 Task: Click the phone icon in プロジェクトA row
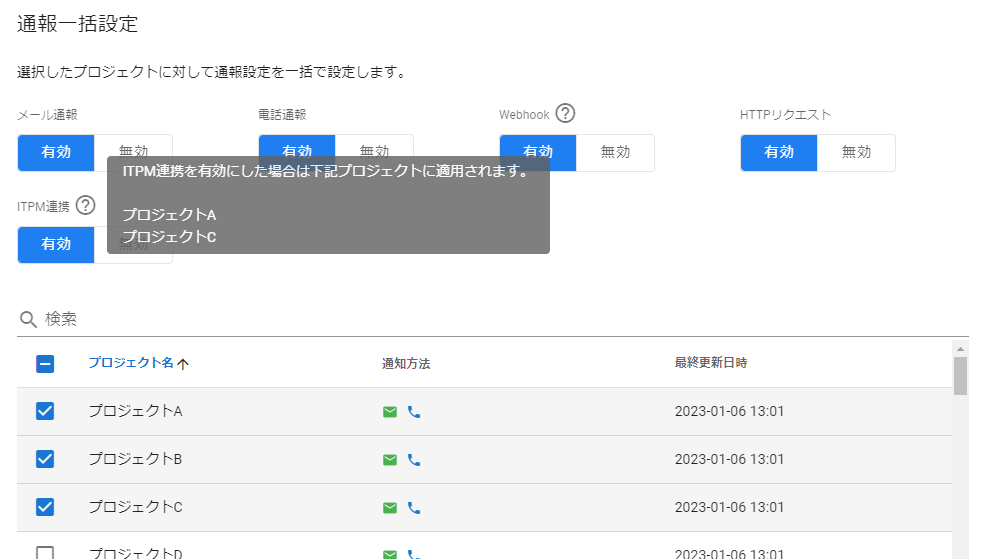click(414, 412)
